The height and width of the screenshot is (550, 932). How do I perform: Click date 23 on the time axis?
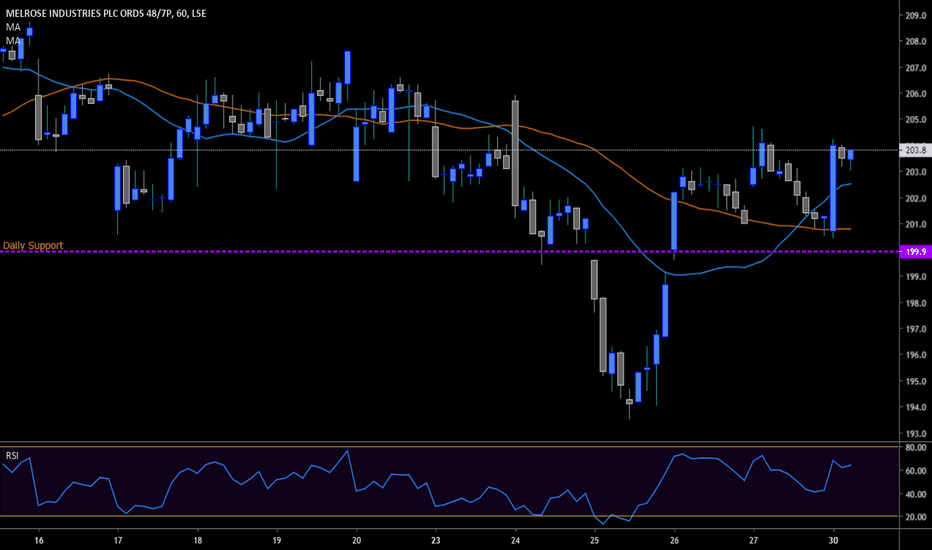[436, 540]
